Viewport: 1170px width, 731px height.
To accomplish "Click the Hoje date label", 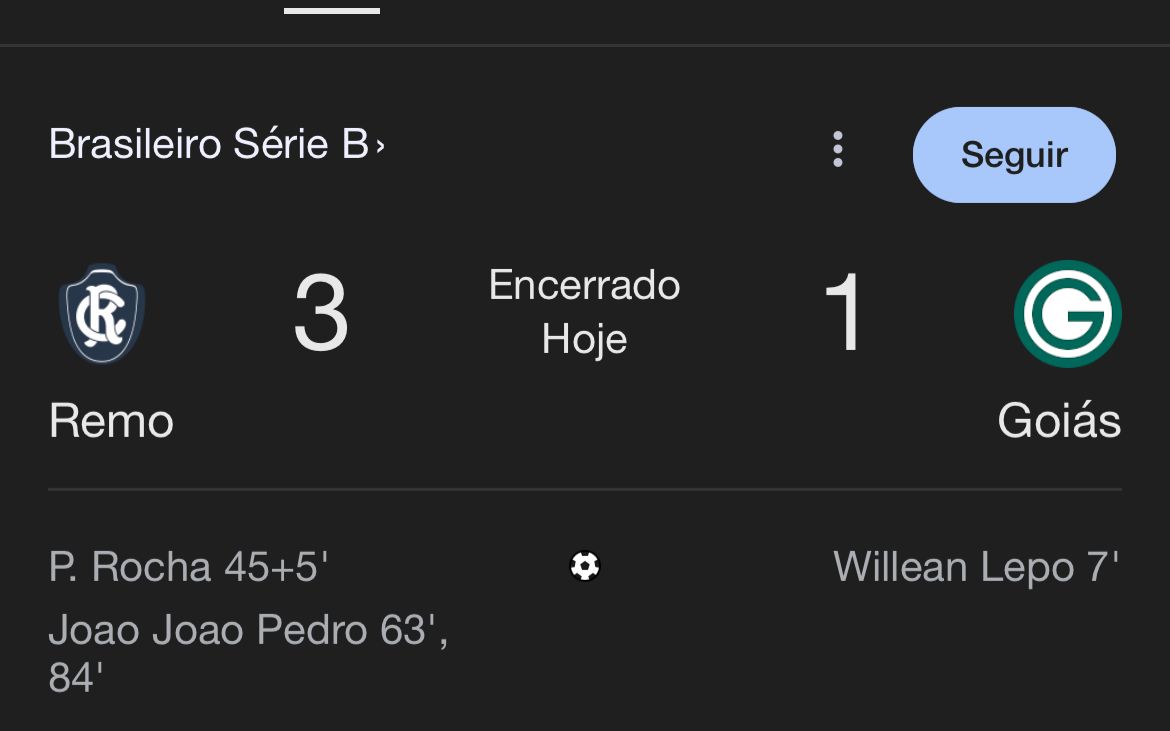I will tap(584, 340).
